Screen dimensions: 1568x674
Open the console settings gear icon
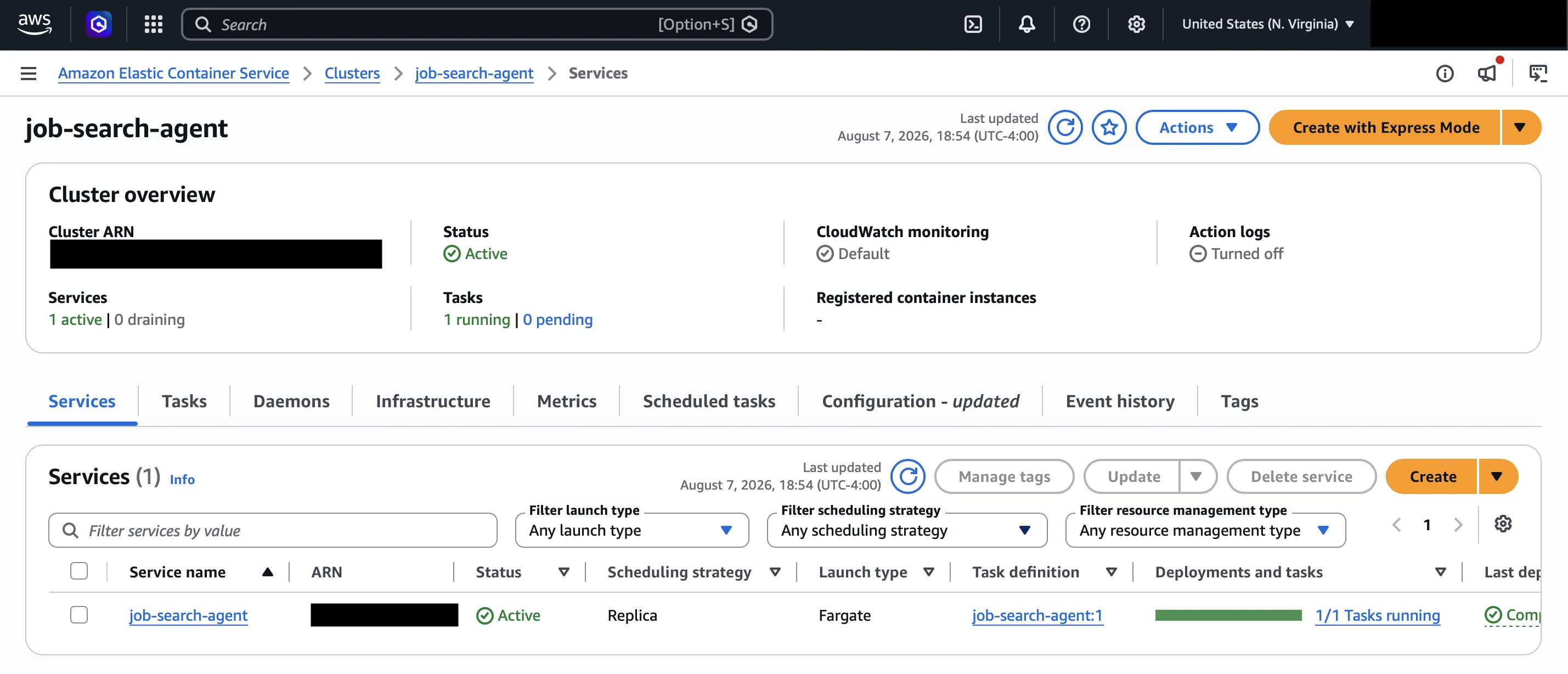pyautogui.click(x=1136, y=24)
